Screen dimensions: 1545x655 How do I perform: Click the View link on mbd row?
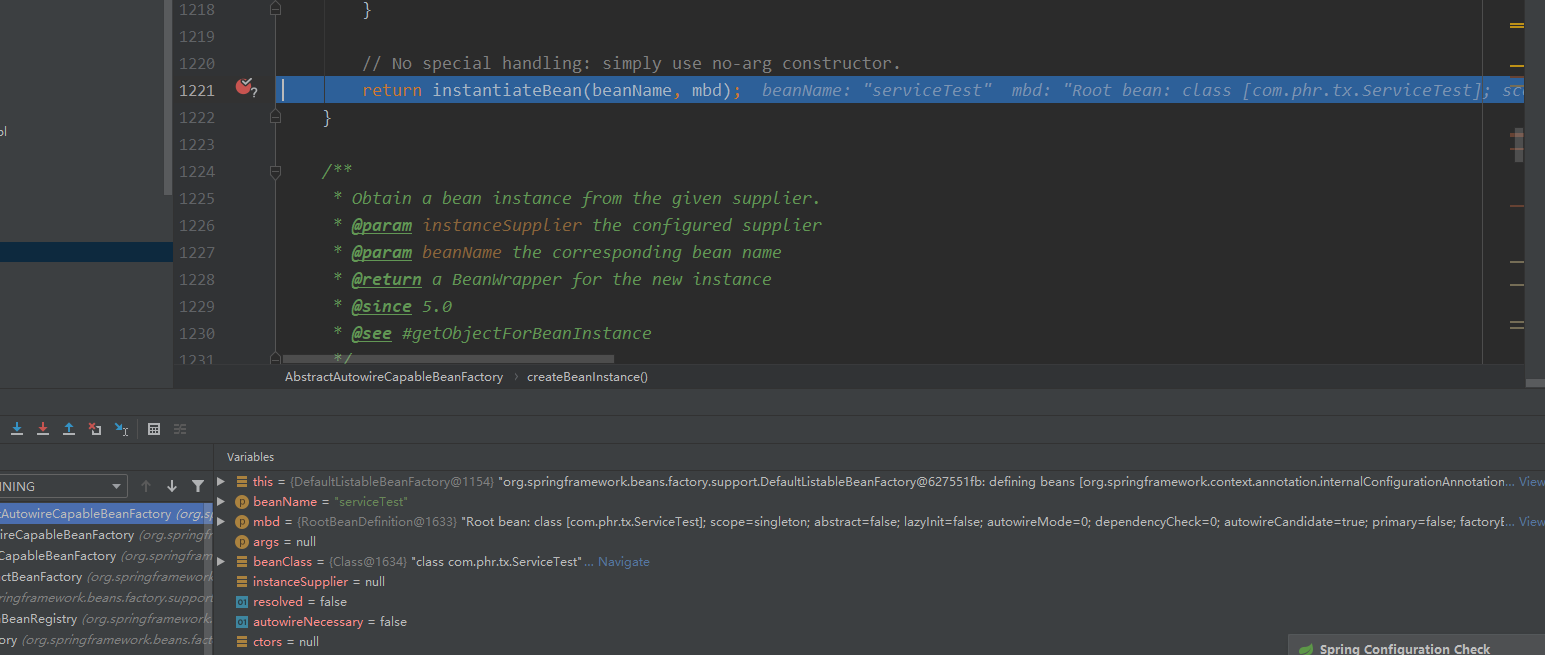(x=1531, y=522)
